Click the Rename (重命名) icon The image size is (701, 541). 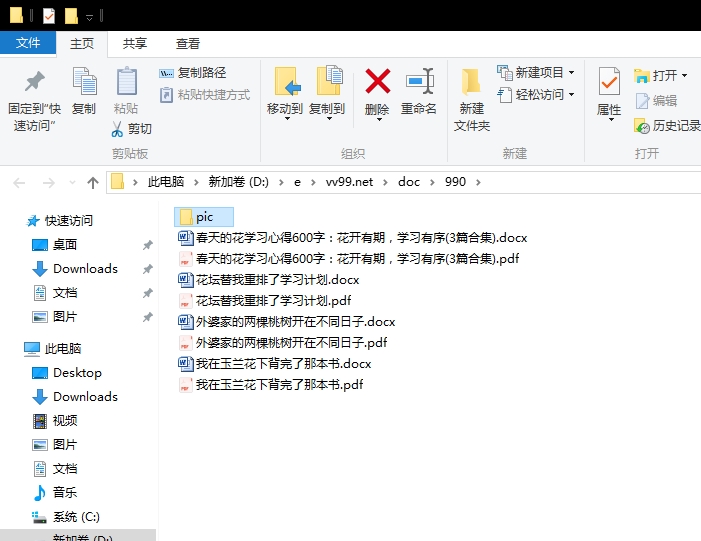(x=419, y=81)
